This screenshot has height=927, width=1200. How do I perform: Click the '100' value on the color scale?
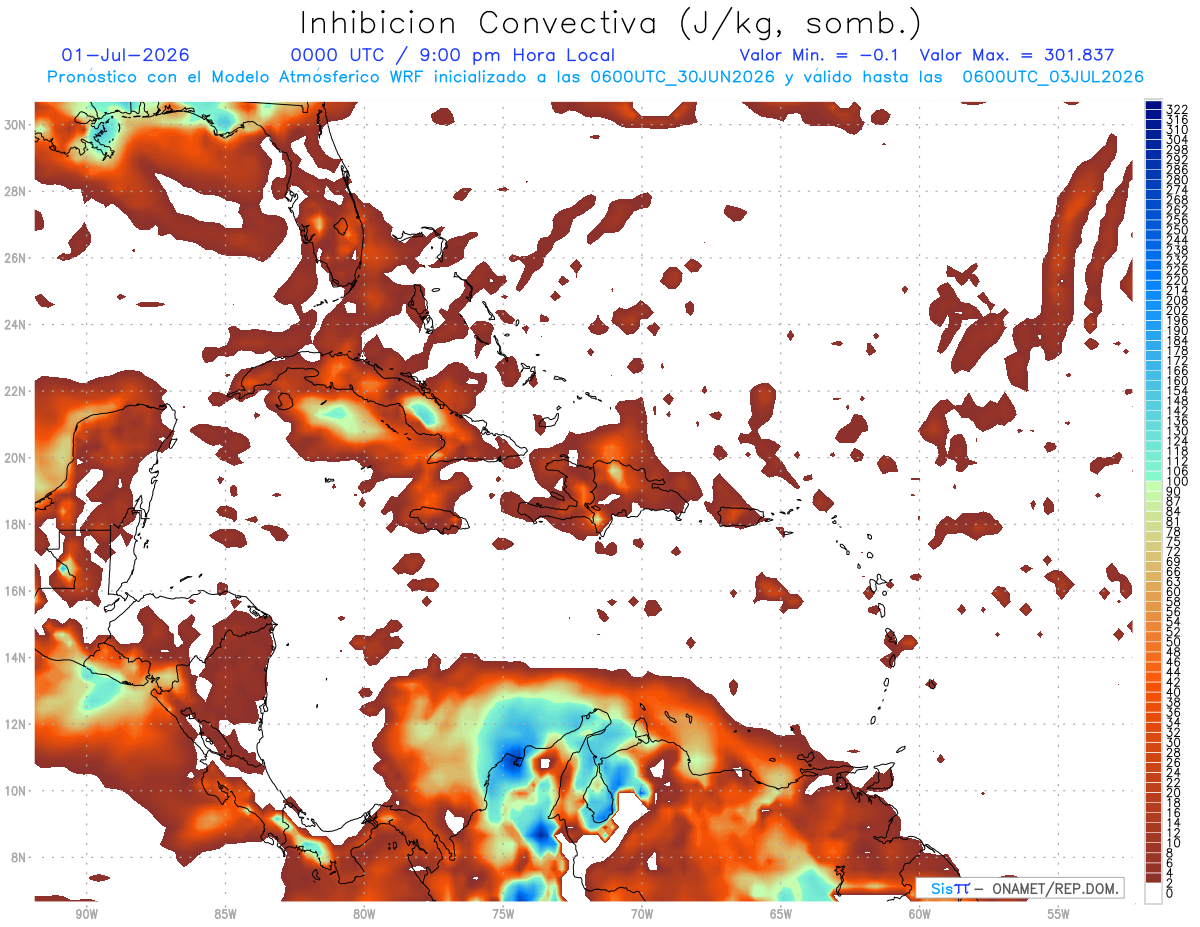point(1176,482)
